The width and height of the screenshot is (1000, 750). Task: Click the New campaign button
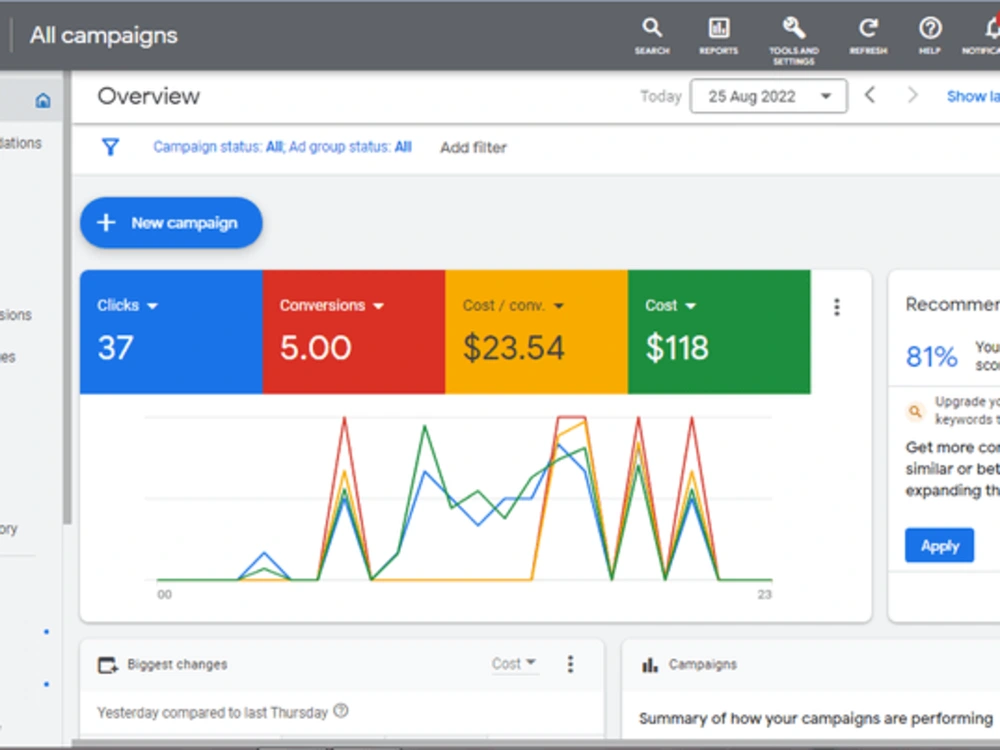click(x=171, y=223)
